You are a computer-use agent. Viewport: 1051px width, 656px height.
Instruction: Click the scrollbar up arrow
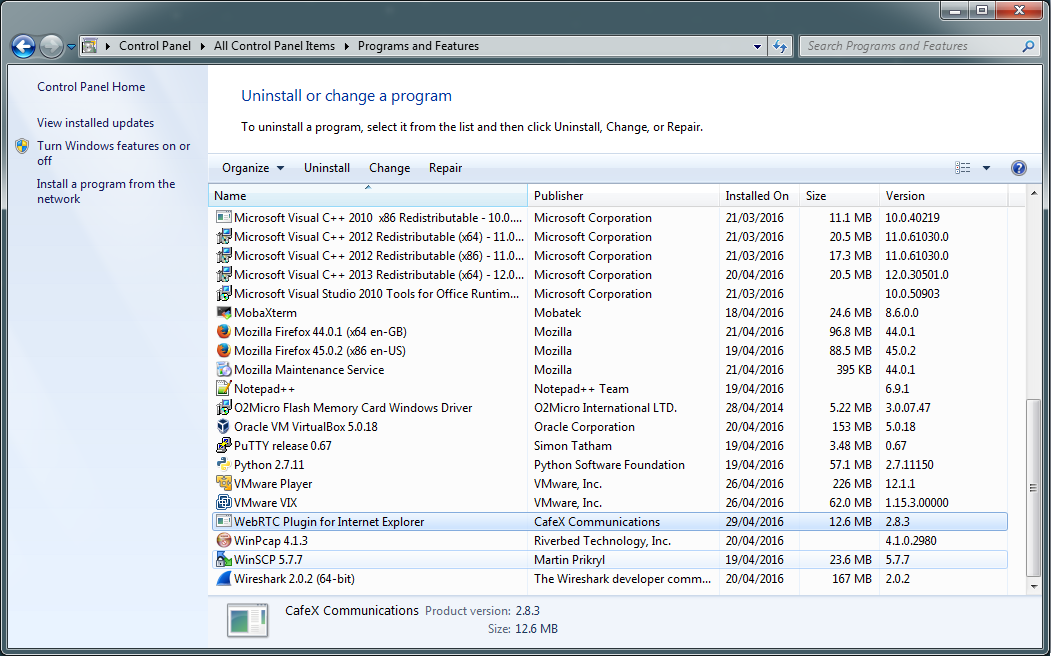click(1034, 194)
